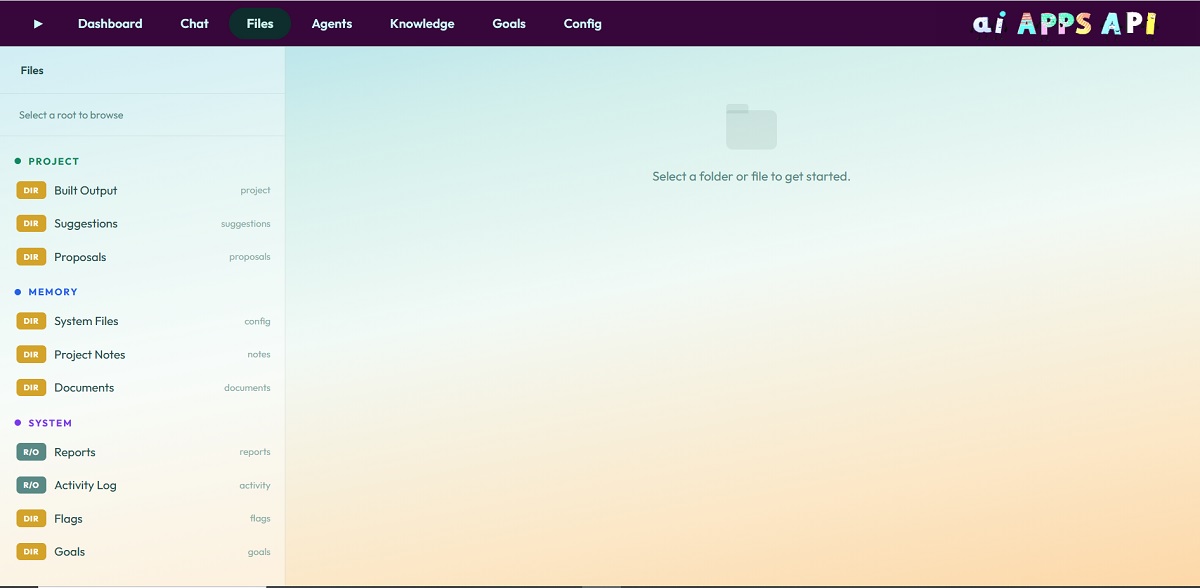Open the Built Output directory

tap(143, 191)
